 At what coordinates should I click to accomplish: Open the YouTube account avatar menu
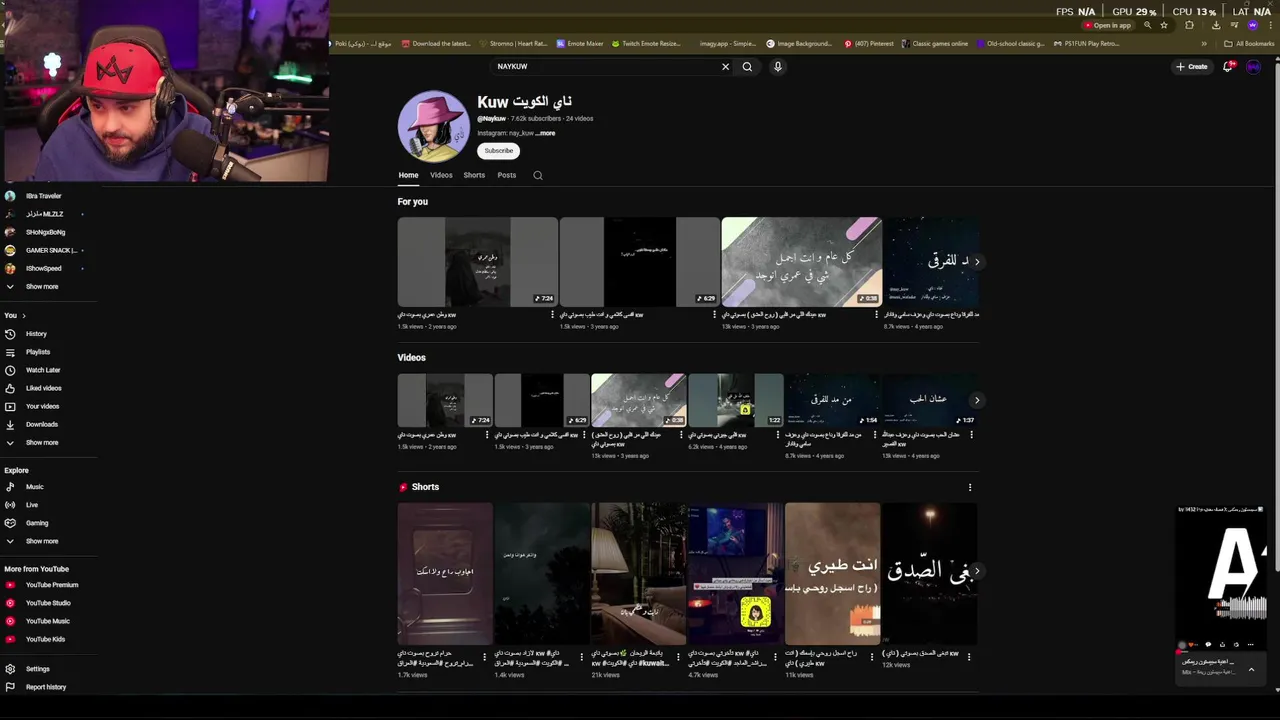pyautogui.click(x=1253, y=67)
